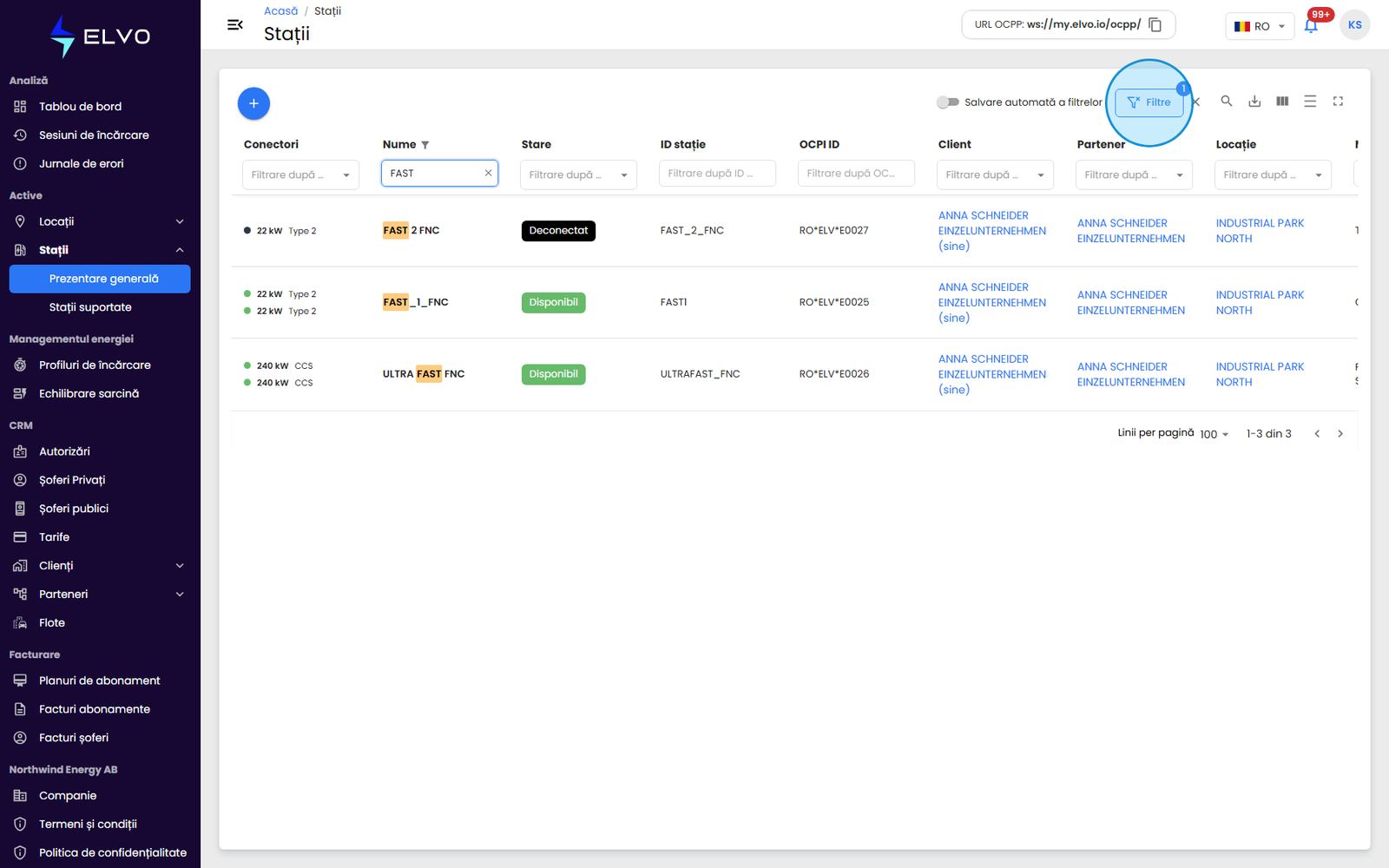Open Partener filter dropdown

pos(1134,174)
